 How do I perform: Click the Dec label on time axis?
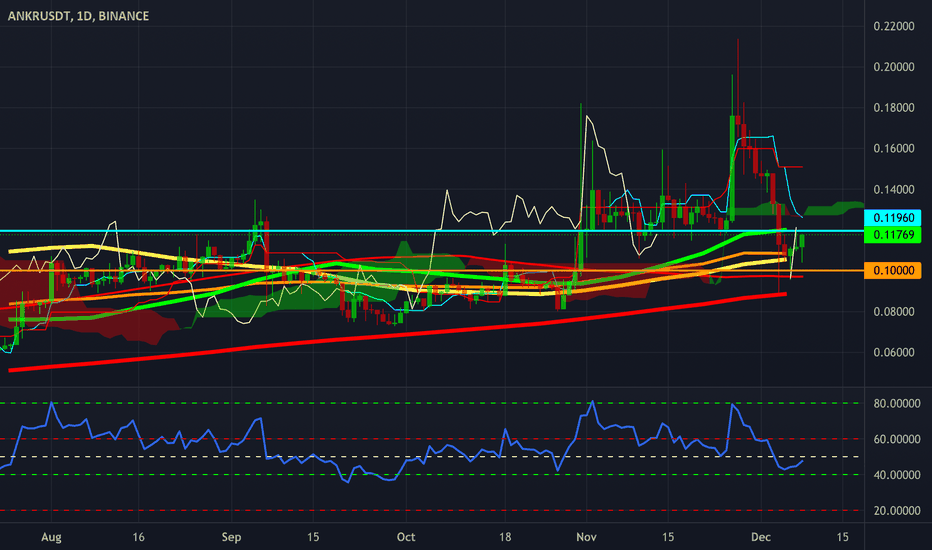pyautogui.click(x=761, y=538)
